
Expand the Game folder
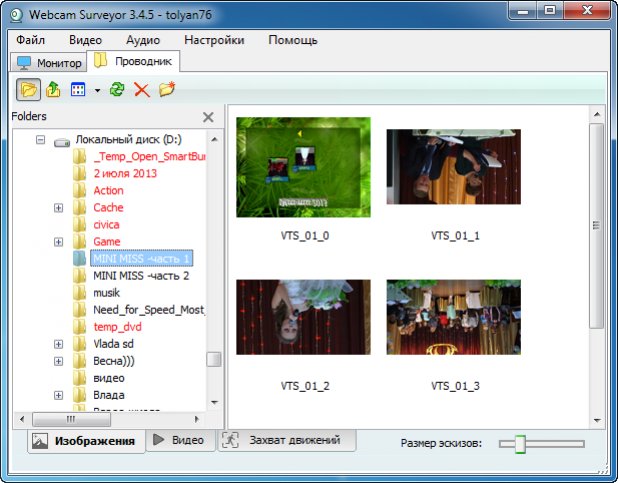tap(58, 242)
